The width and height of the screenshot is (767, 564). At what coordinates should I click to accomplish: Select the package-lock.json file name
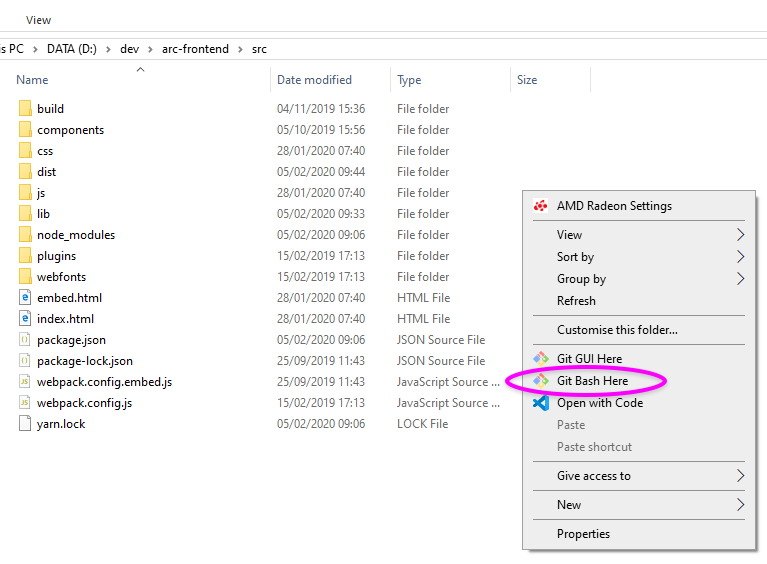click(85, 361)
